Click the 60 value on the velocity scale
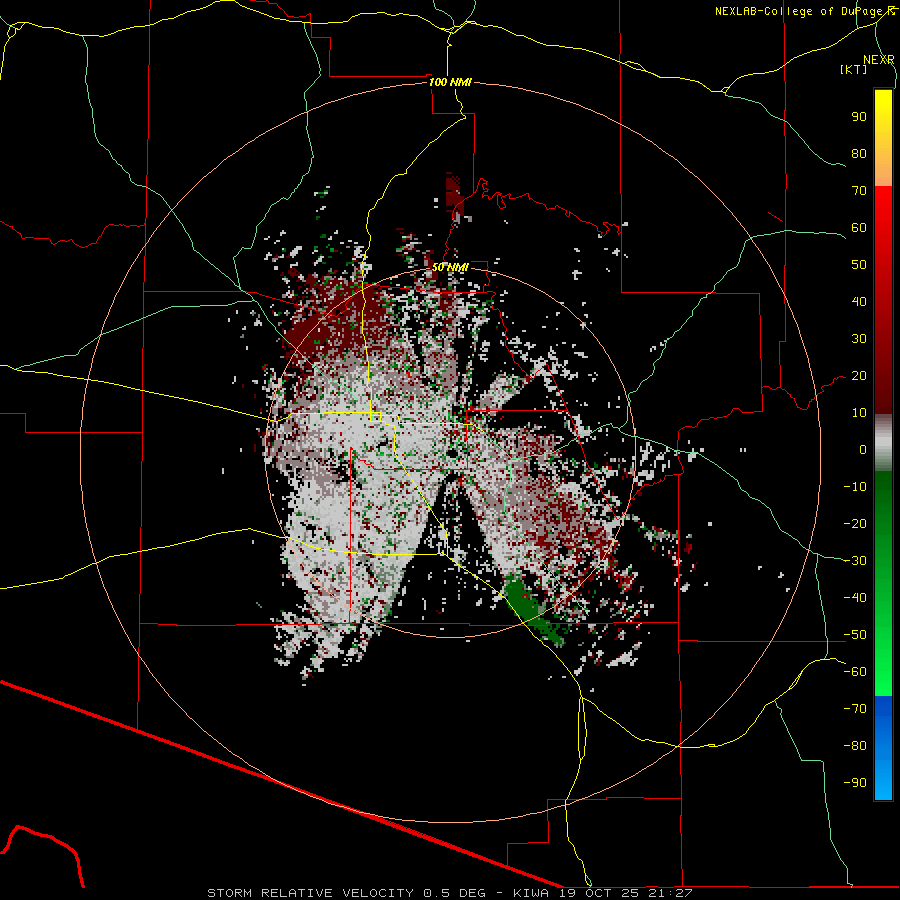The height and width of the screenshot is (900, 900). click(x=859, y=227)
